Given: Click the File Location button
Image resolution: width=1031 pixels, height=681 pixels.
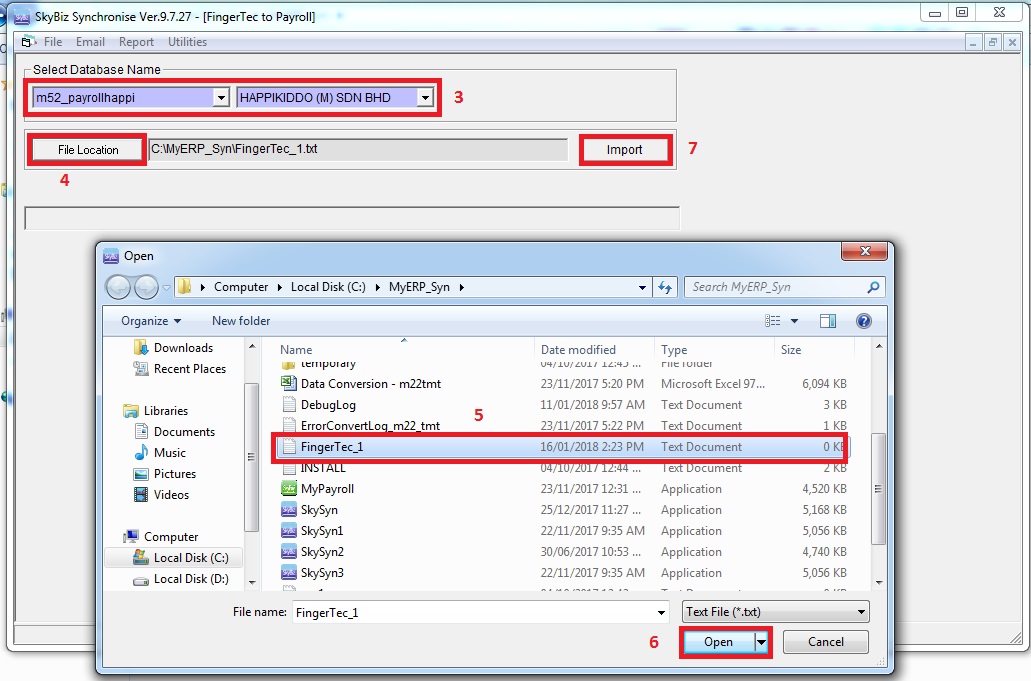Looking at the screenshot, I should (x=88, y=150).
